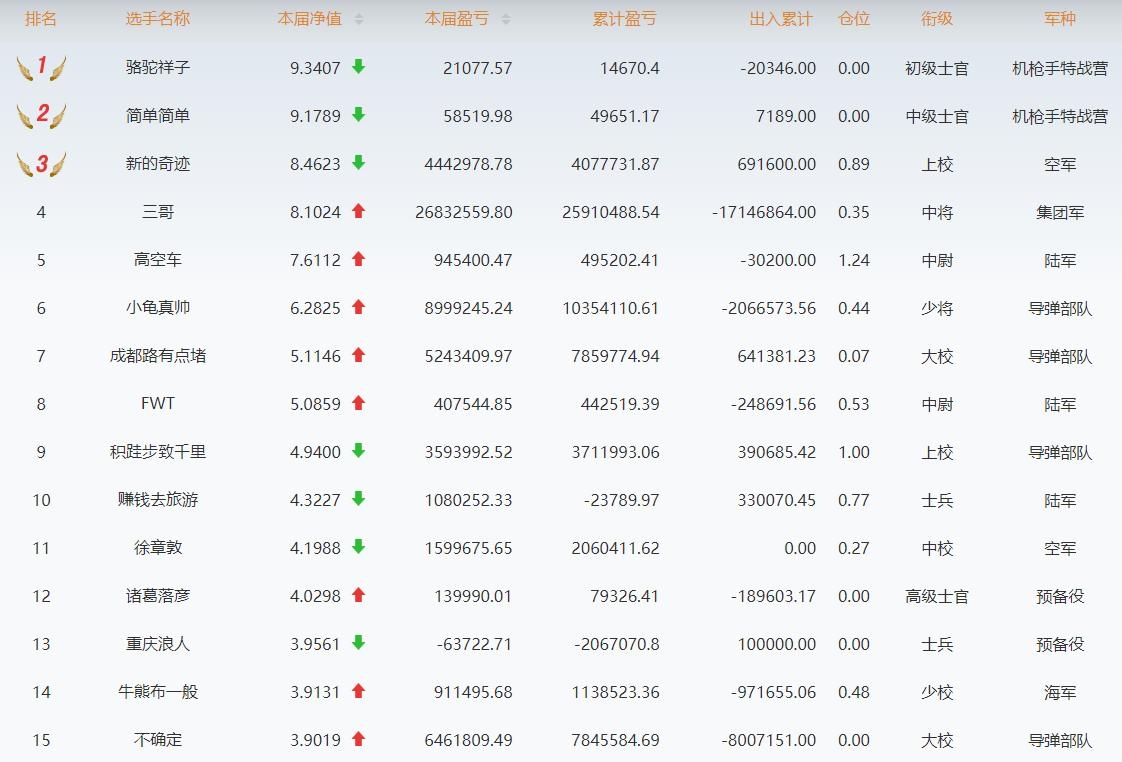Click red up arrow beside 8.1024
Viewport: 1122px width, 762px height.
click(x=358, y=211)
